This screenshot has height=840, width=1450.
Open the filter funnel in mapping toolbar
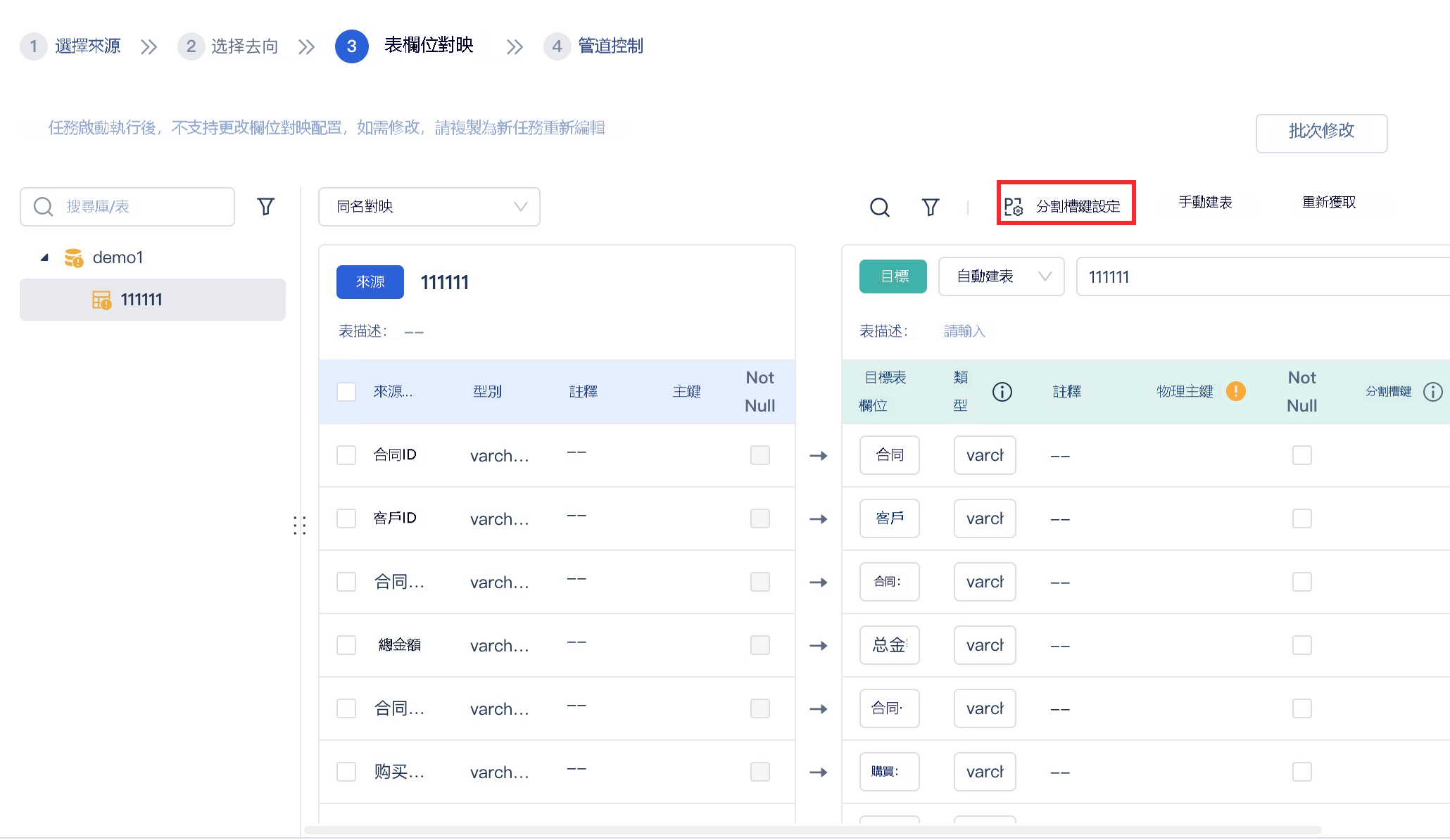(931, 207)
